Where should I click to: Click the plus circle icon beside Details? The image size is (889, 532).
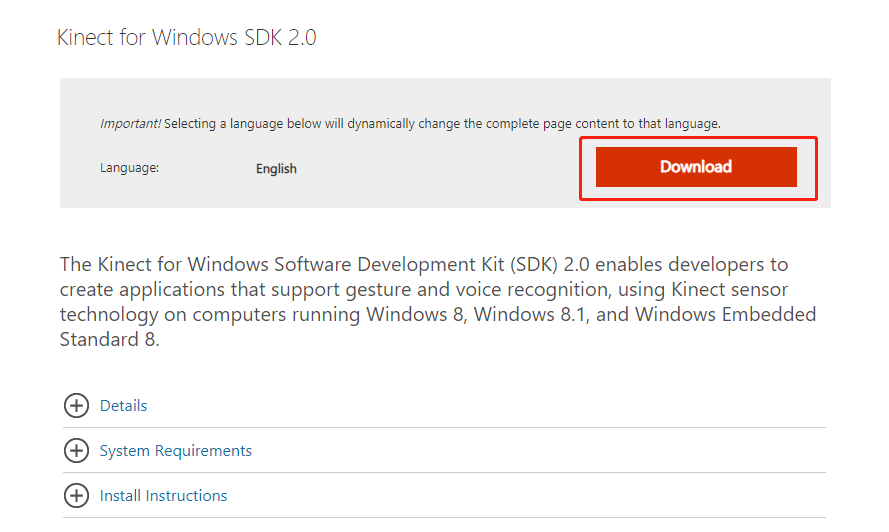coord(76,405)
